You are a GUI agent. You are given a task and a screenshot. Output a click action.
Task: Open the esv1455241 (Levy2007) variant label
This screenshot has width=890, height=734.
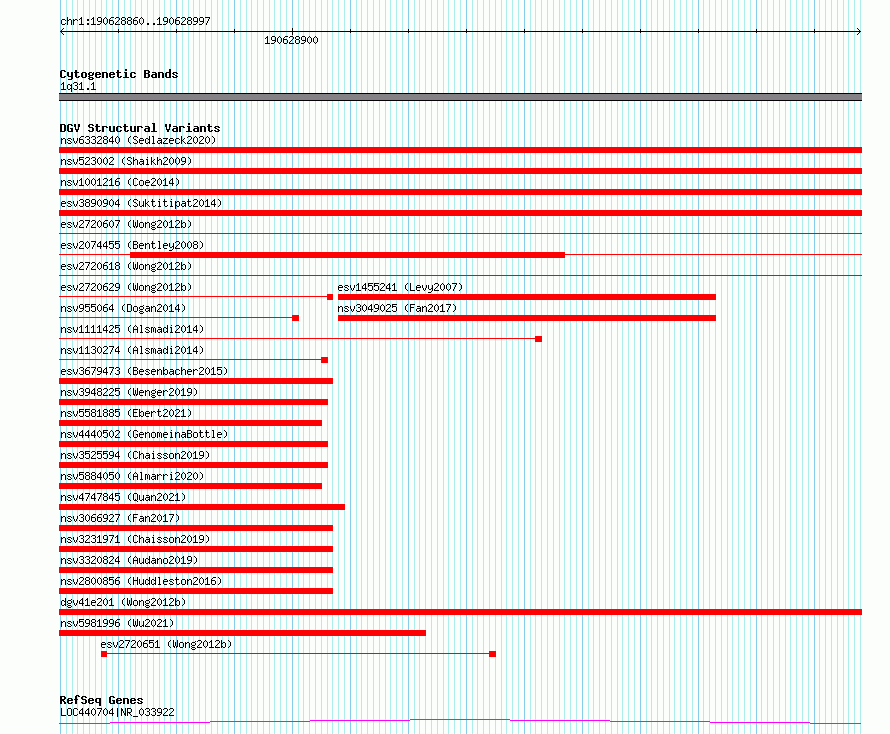click(400, 287)
